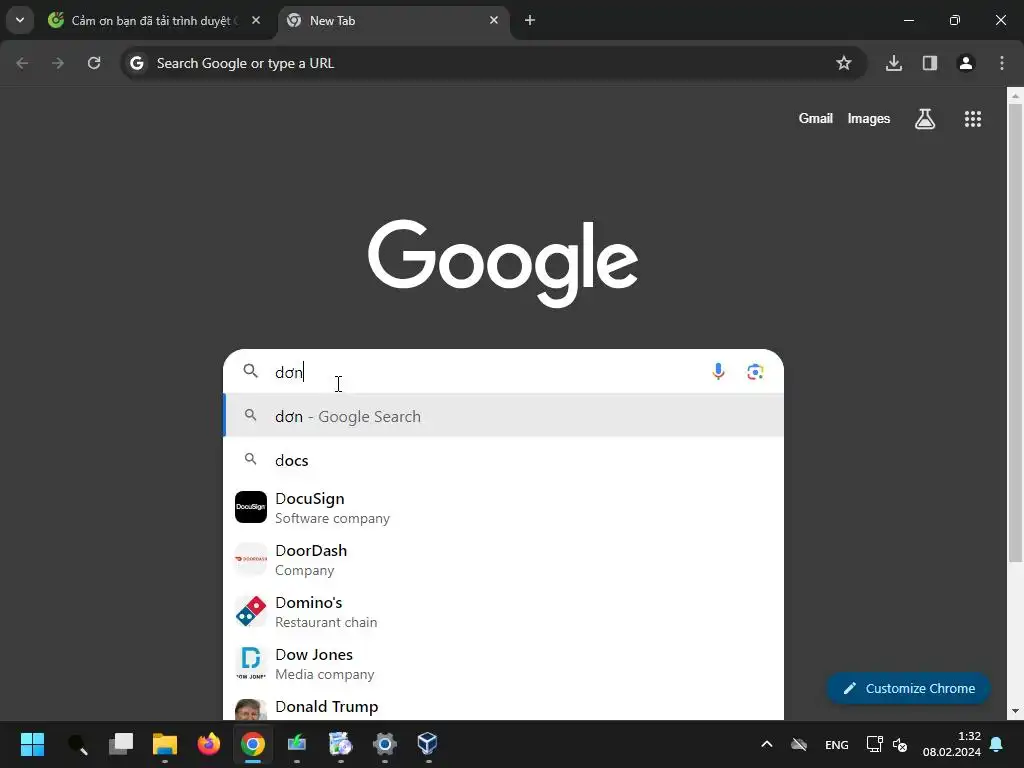This screenshot has height=768, width=1024.
Task: Click the DoorDash logo thumbnail
Action: [251, 559]
